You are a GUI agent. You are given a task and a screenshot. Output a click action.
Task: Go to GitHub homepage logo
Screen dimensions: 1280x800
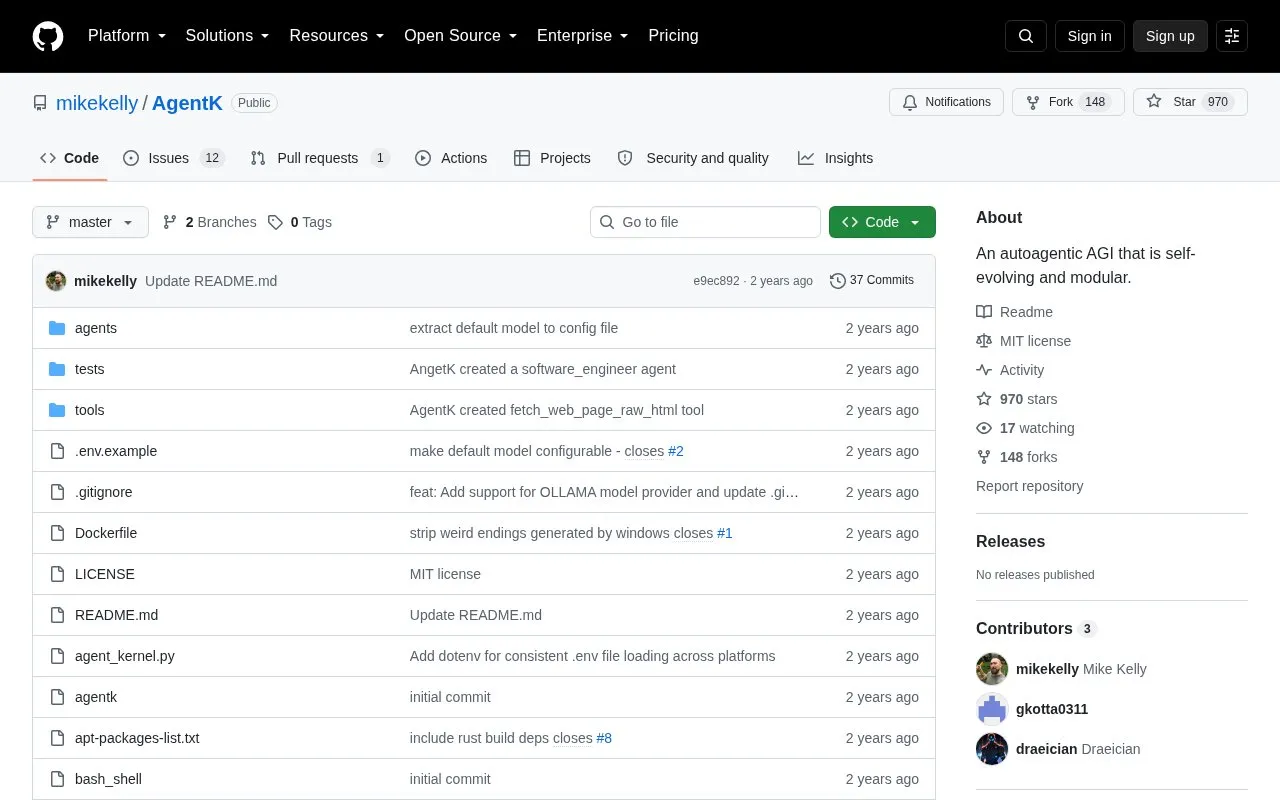click(48, 36)
